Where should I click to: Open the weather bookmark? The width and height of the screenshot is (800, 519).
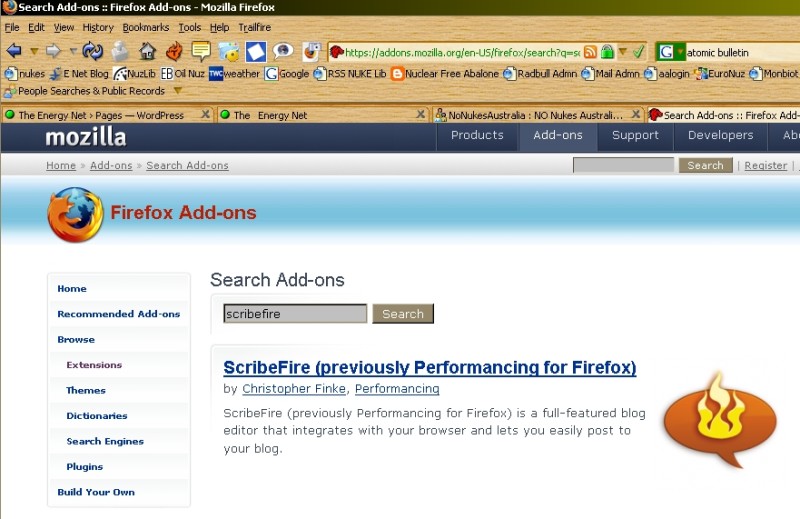coord(234,73)
